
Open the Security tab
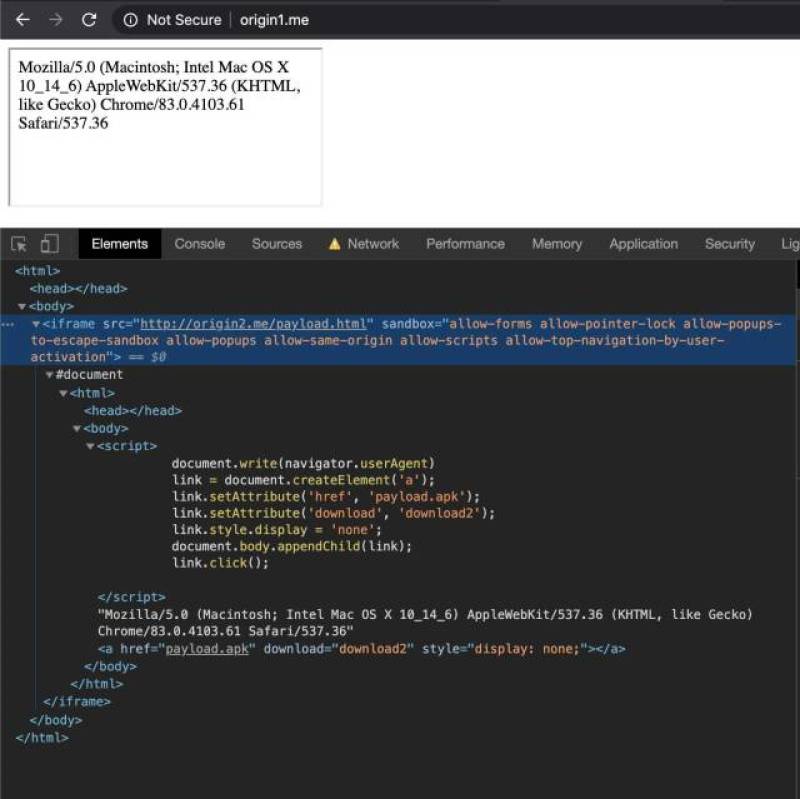730,244
